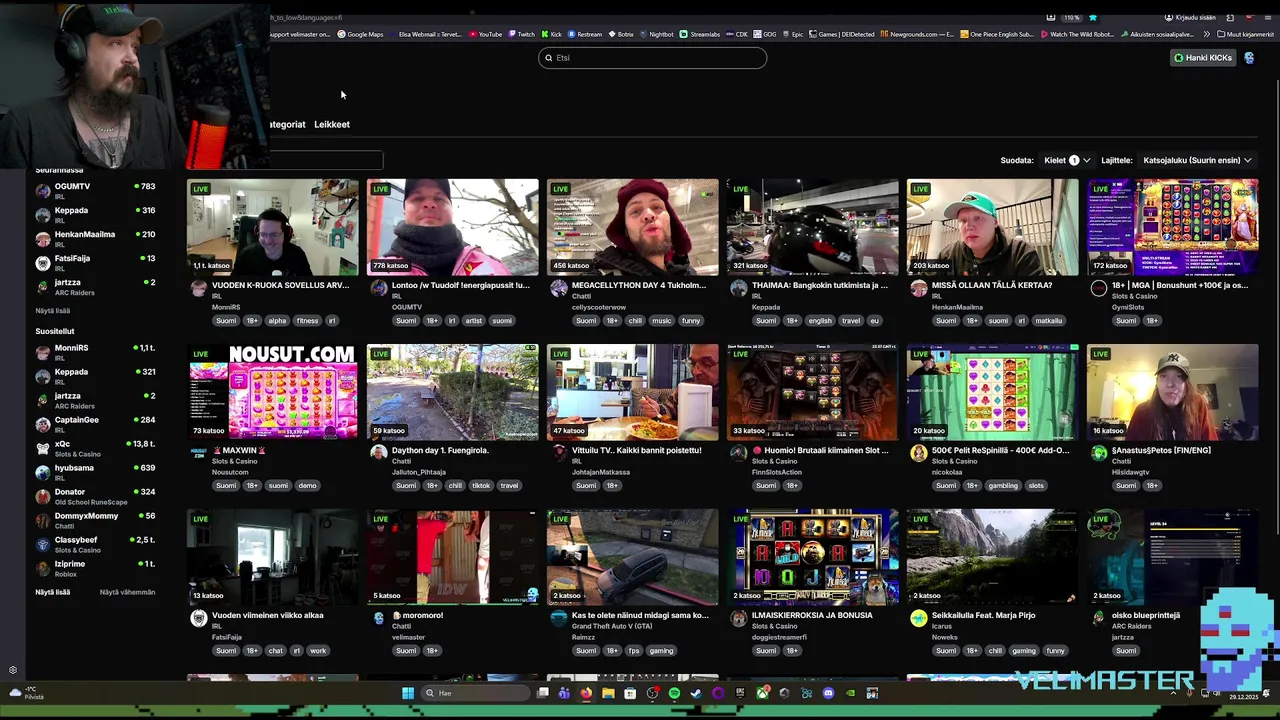Open xQc in recommended sidebar
This screenshot has height=720, width=1280.
tap(96, 448)
